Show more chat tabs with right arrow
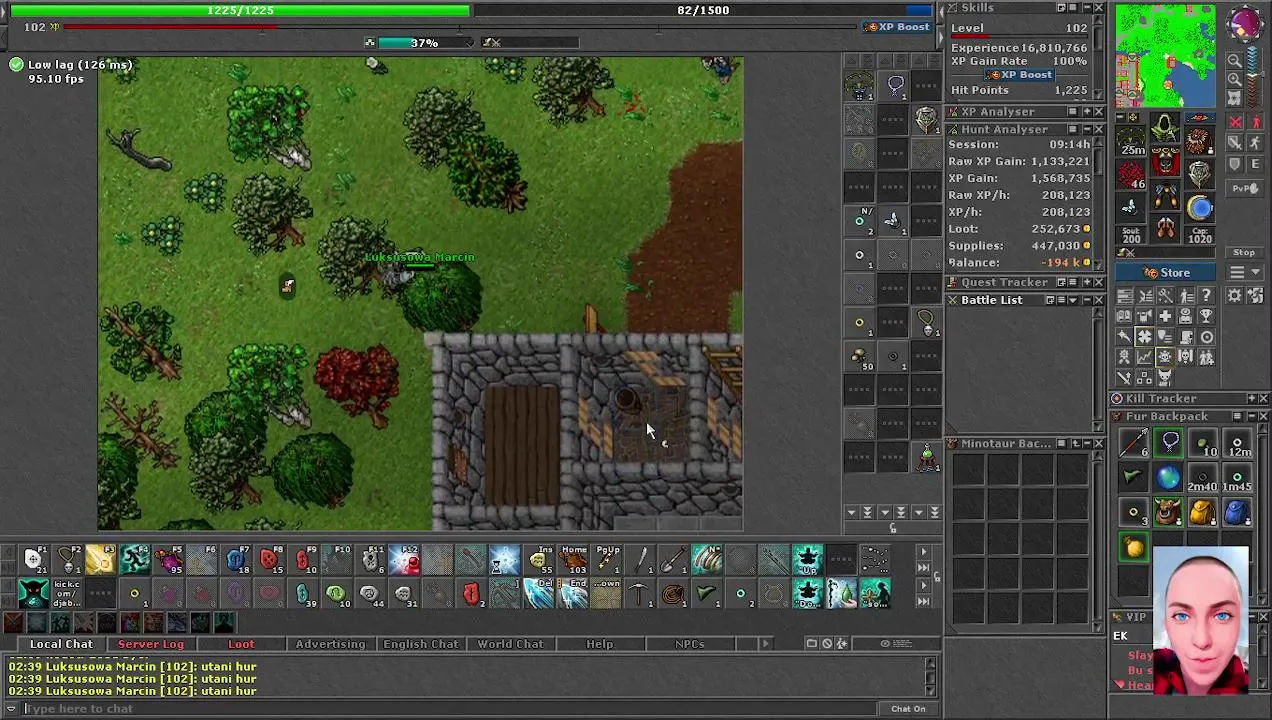Screen dimensions: 1272x720 [x=766, y=644]
